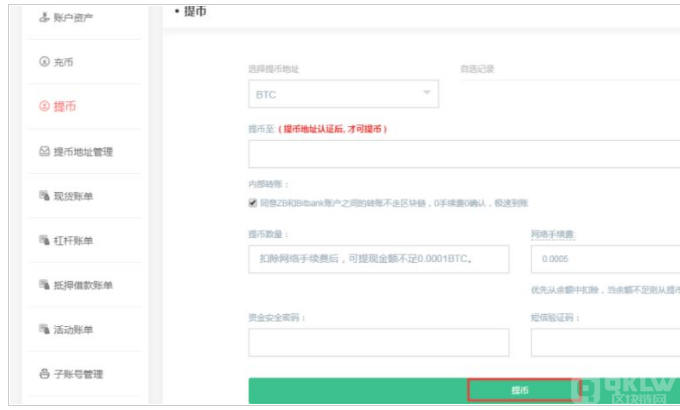Click the 网络手续费 0.0005 field
This screenshot has width=680, height=410.
(605, 259)
